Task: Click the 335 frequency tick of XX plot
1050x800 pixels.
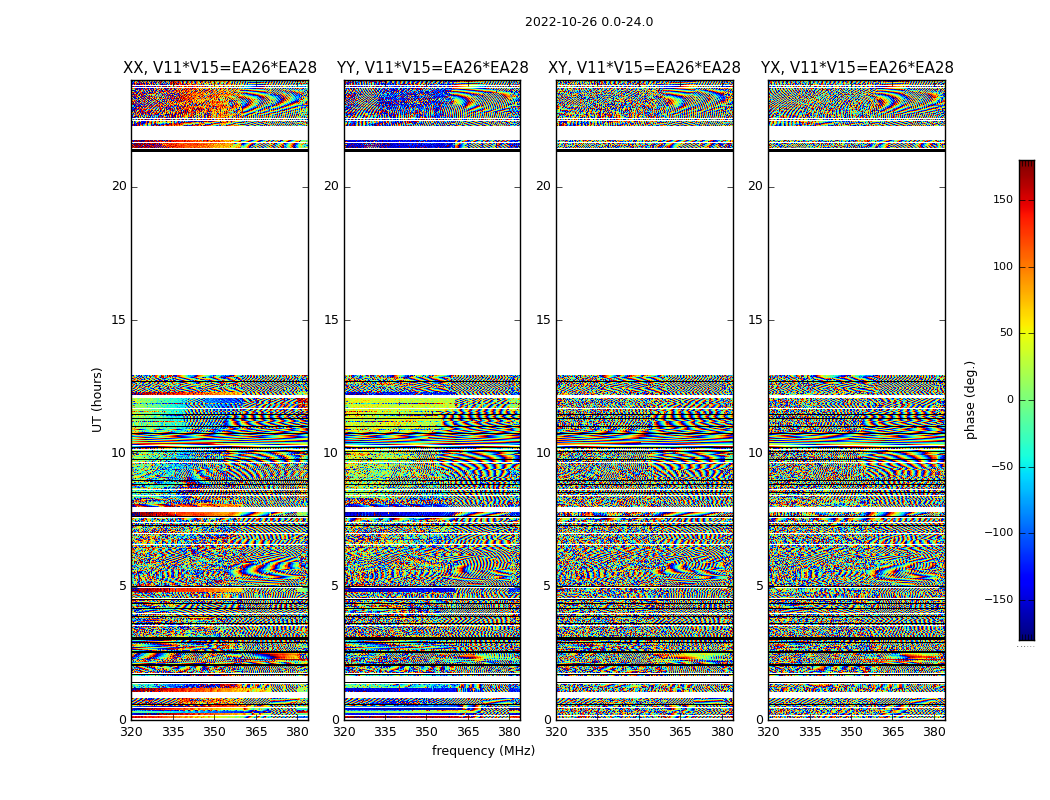Action: coord(173,732)
